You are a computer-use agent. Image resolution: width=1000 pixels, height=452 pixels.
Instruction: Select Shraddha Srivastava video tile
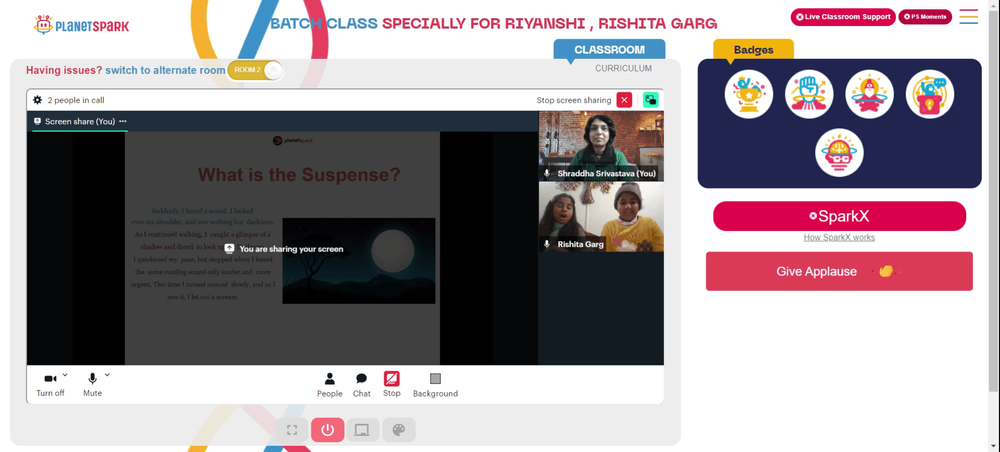(601, 147)
